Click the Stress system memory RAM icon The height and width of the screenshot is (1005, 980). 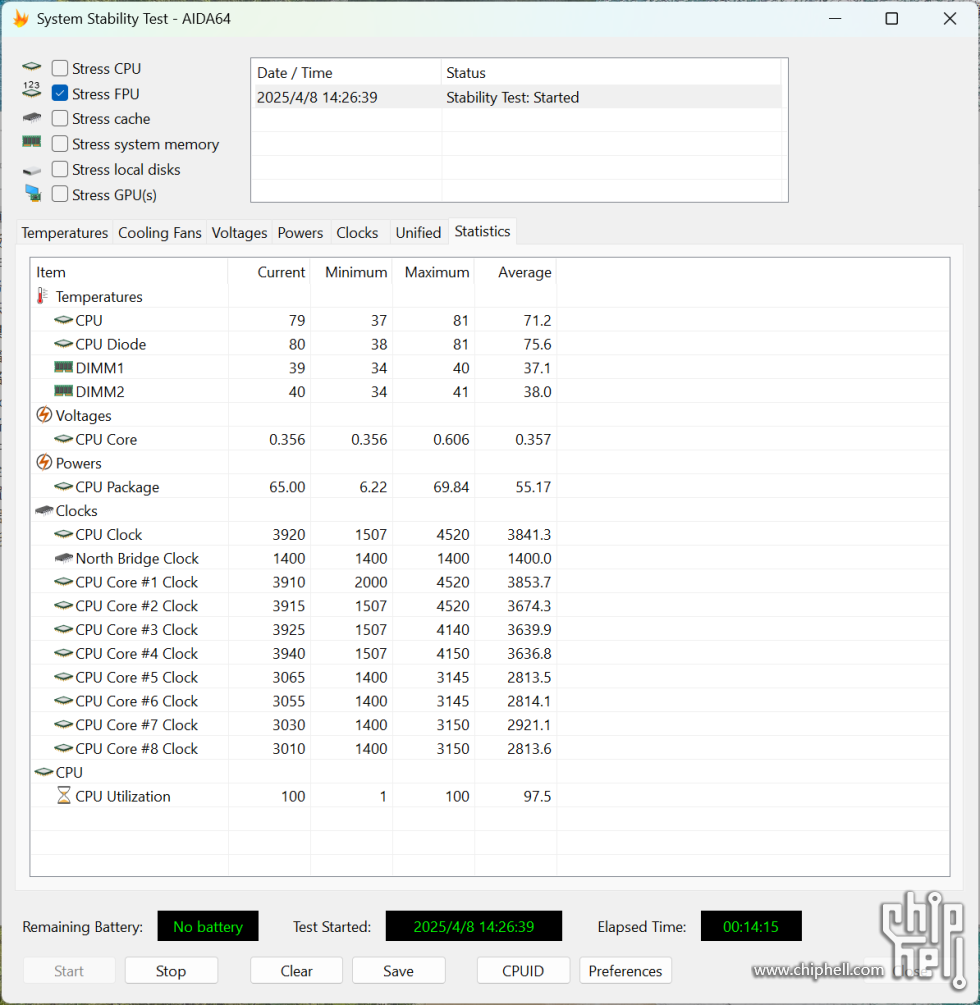31,142
